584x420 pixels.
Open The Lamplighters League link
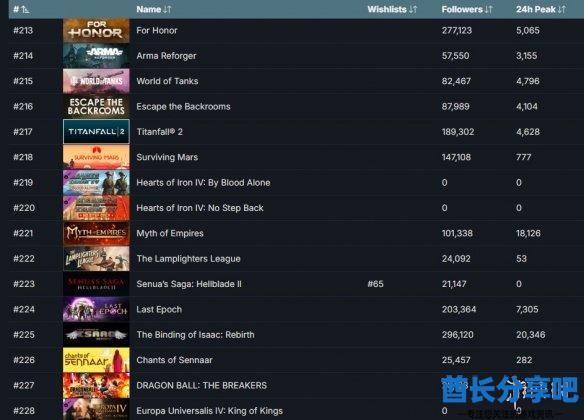pyautogui.click(x=188, y=258)
